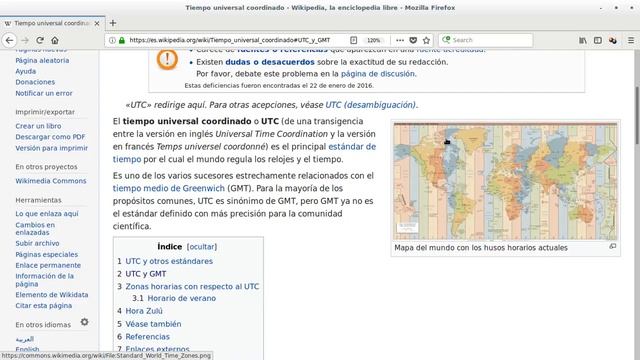
Task: Jump to Hora Zulú section
Action: pos(144,311)
